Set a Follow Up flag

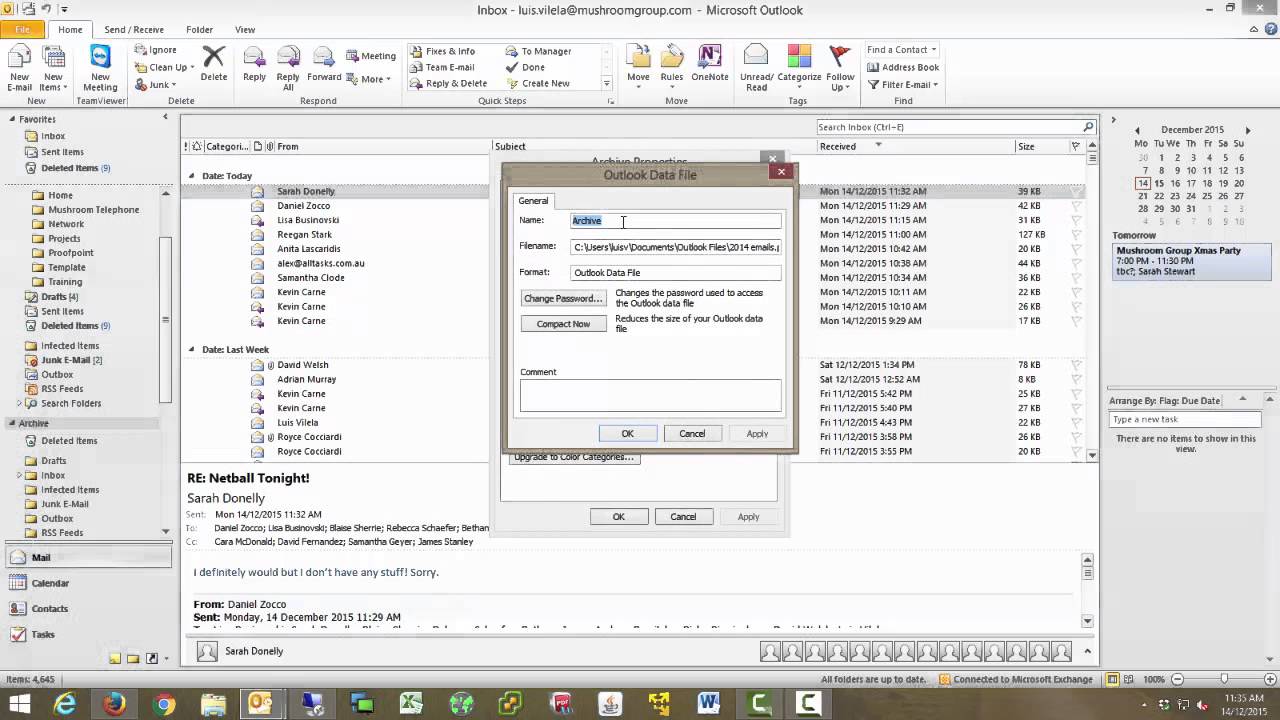(x=840, y=68)
